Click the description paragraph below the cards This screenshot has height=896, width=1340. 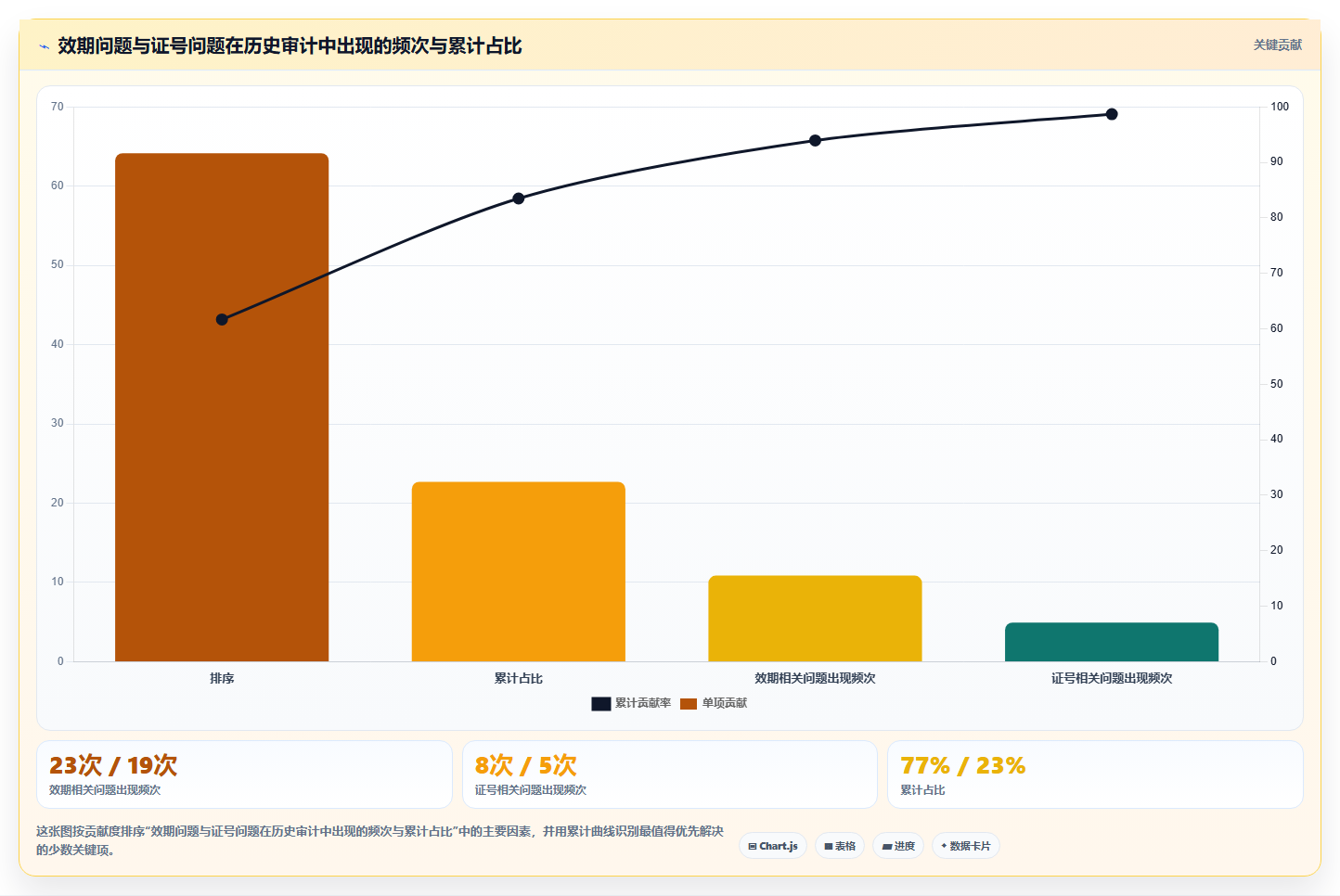tap(380, 840)
